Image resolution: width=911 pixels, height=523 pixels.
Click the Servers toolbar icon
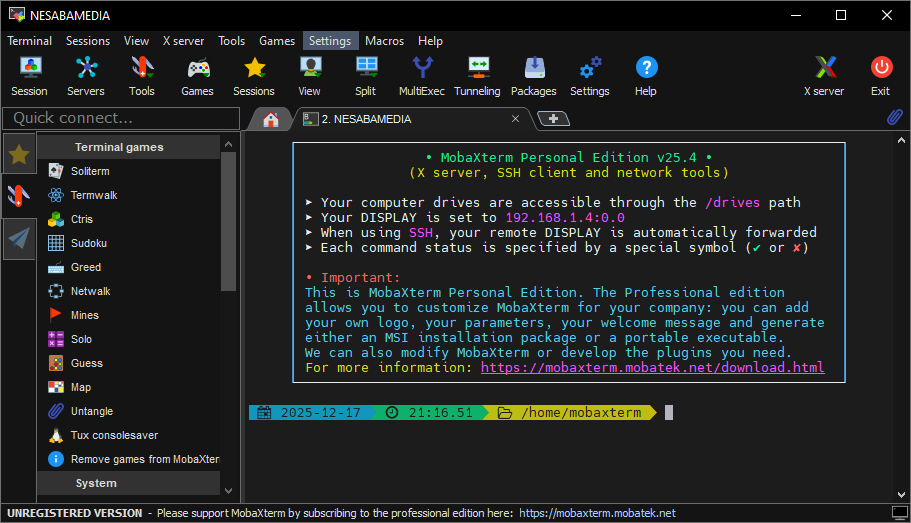point(86,76)
